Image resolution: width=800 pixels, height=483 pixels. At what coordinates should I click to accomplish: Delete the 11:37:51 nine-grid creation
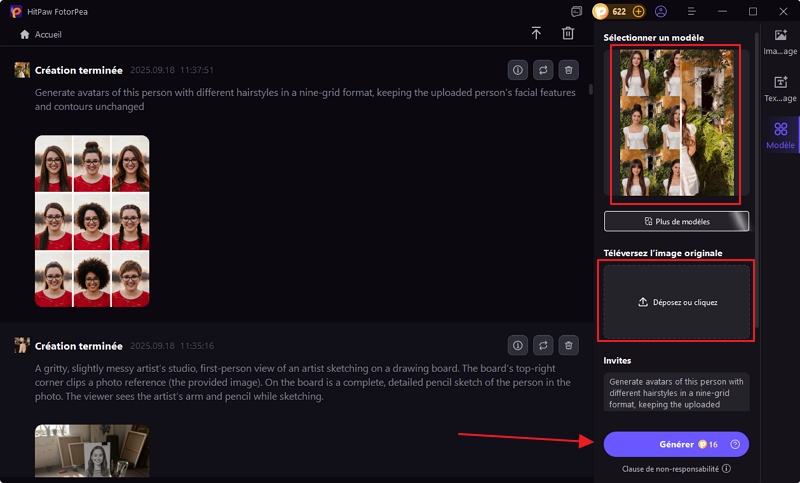click(568, 70)
